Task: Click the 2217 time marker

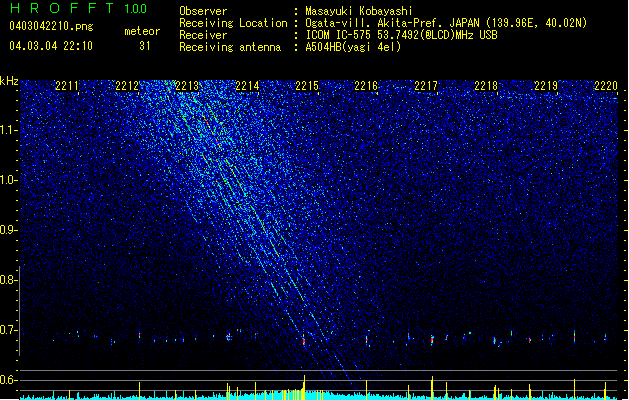Action: pos(426,86)
